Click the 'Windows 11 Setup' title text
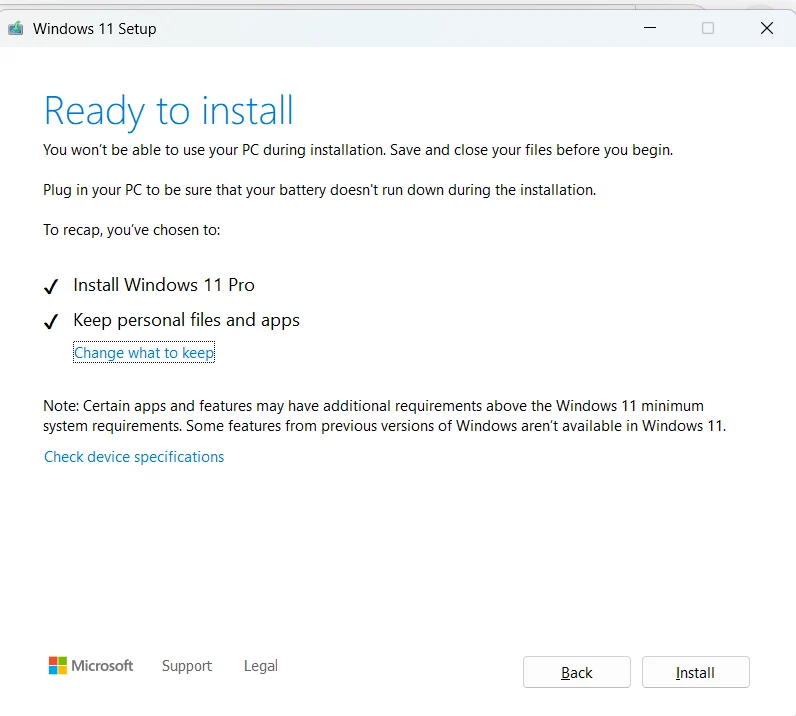796x716 pixels. pos(94,29)
